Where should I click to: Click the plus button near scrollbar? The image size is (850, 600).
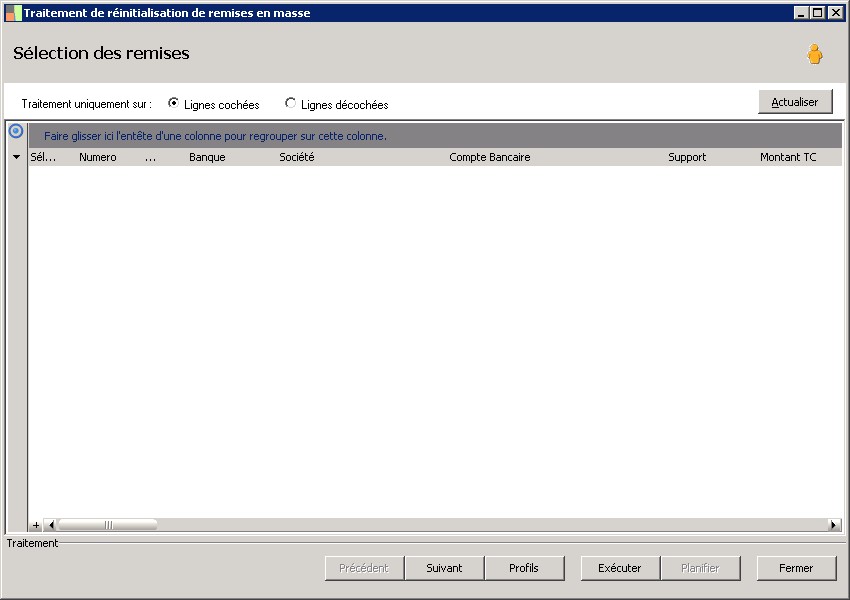(36, 525)
